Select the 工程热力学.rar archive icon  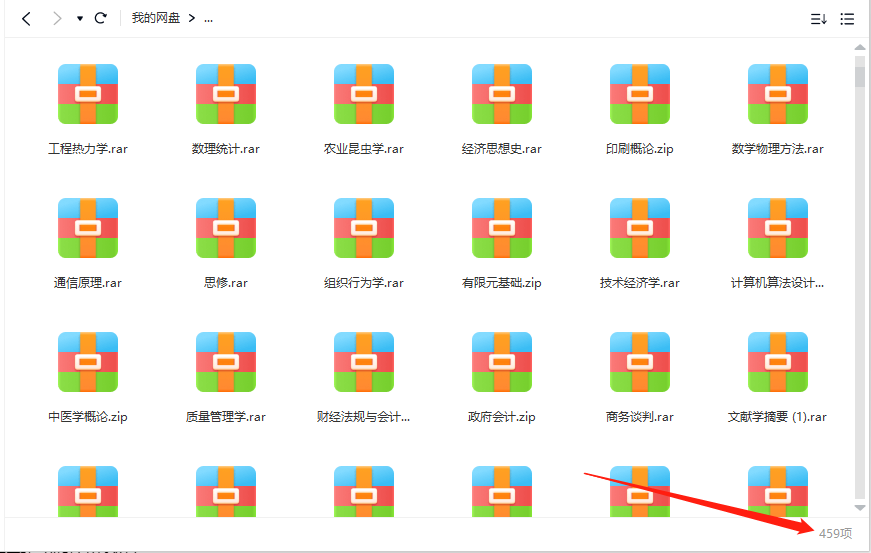(88, 94)
